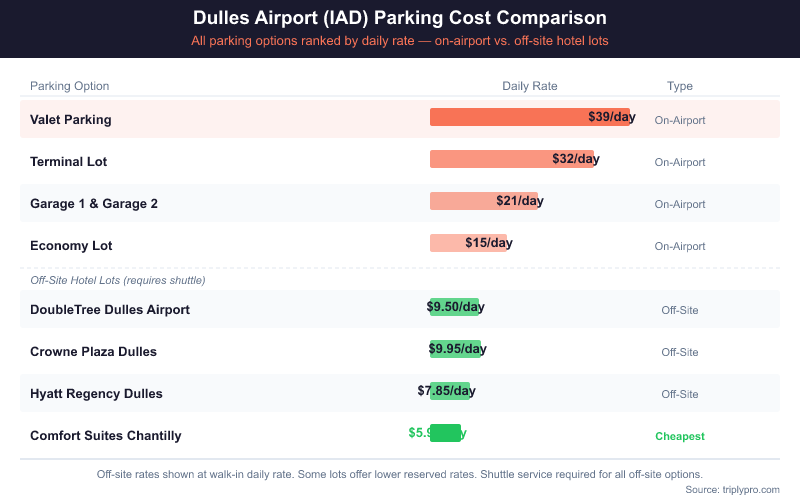The width and height of the screenshot is (800, 500).
Task: Select the Economy Lot row label
Action: (71, 246)
